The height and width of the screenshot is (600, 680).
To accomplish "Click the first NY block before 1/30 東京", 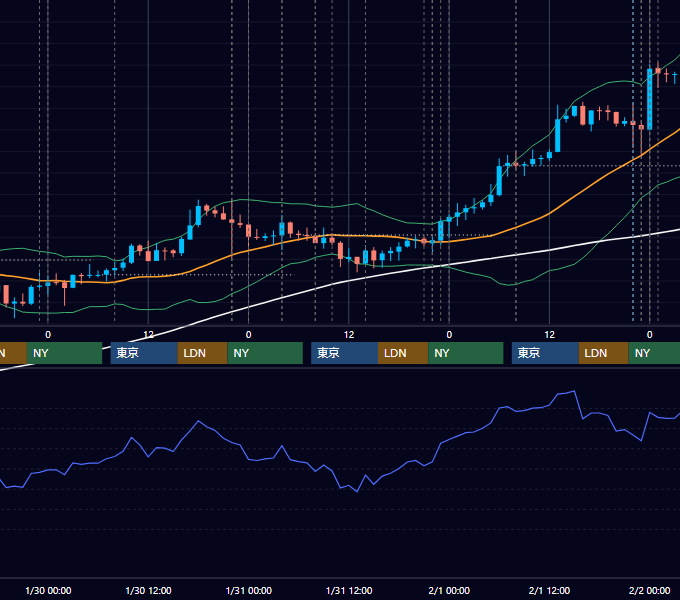I will tap(64, 353).
